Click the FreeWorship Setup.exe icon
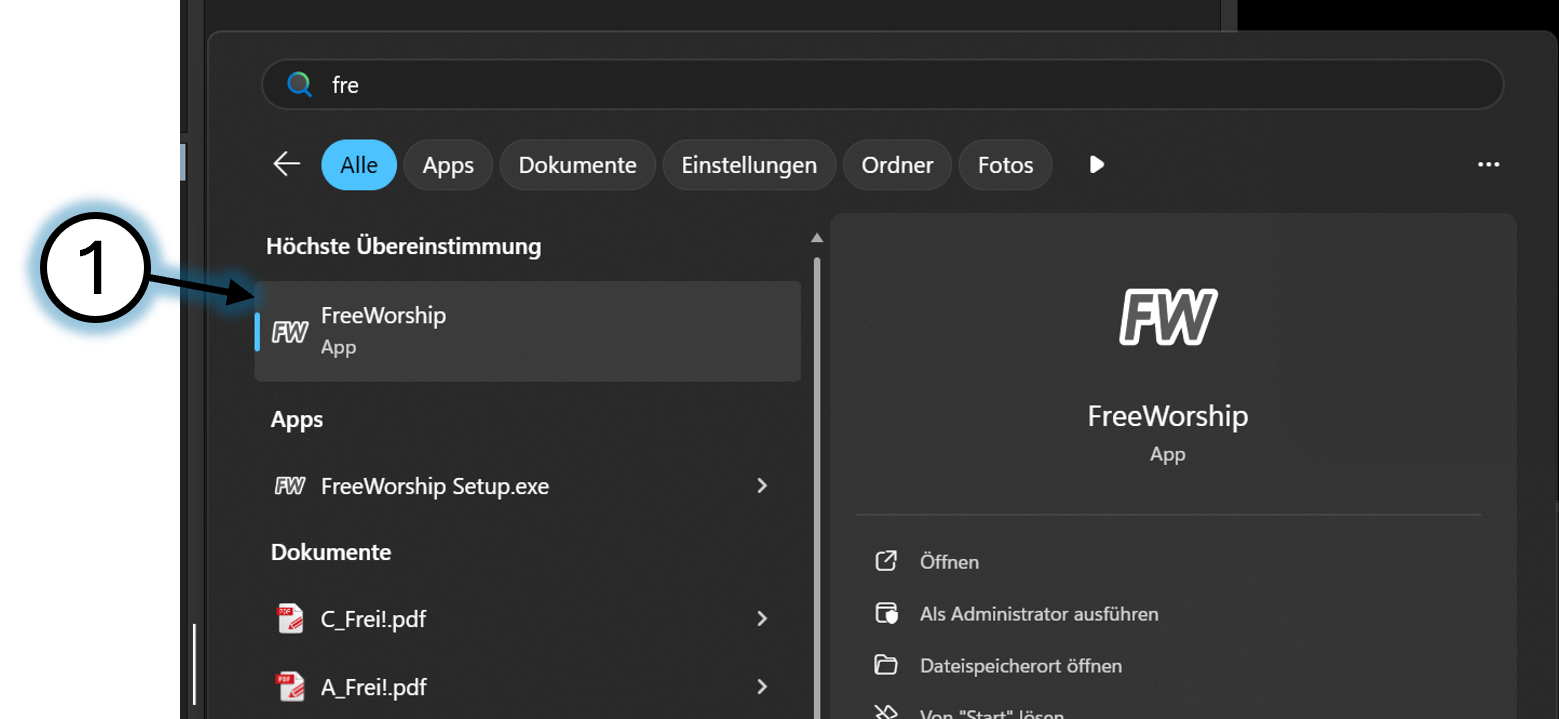 [290, 486]
